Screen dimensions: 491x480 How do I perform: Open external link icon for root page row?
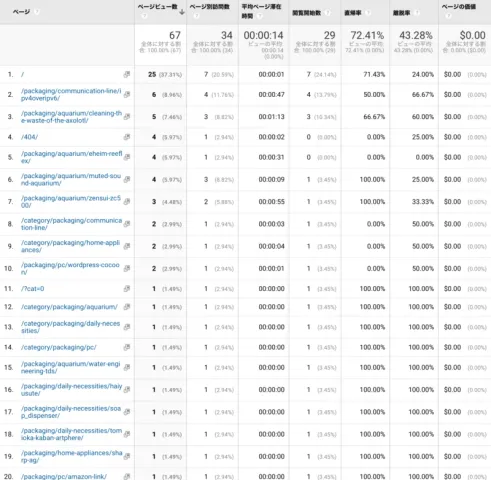point(127,74)
